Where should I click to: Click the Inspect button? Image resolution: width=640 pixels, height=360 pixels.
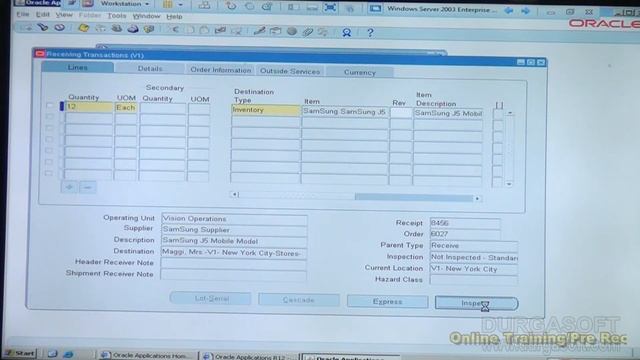click(476, 303)
